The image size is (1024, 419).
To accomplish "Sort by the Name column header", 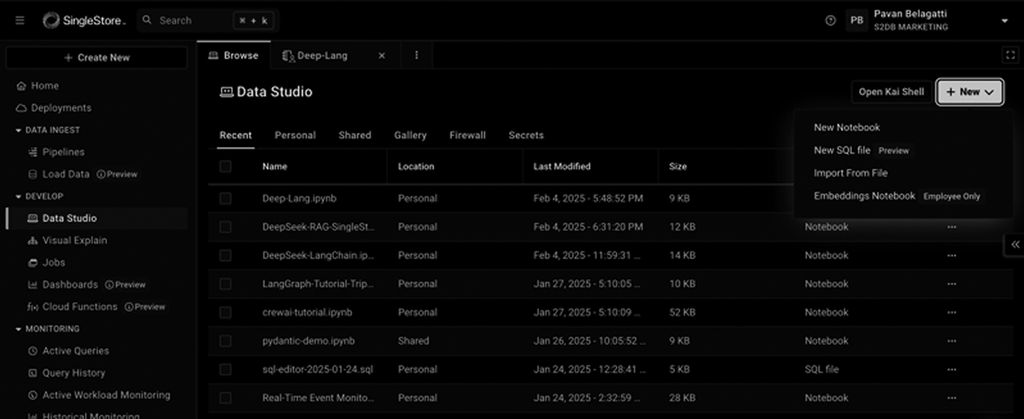I will [275, 166].
